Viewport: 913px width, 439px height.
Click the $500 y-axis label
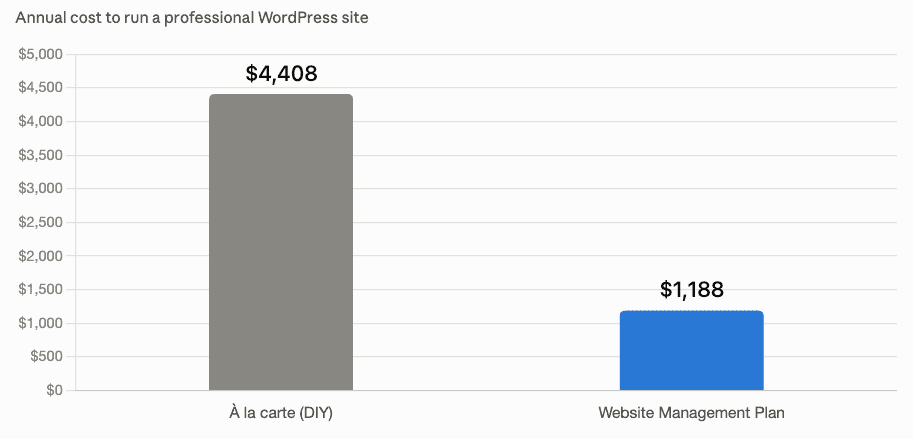(47, 356)
